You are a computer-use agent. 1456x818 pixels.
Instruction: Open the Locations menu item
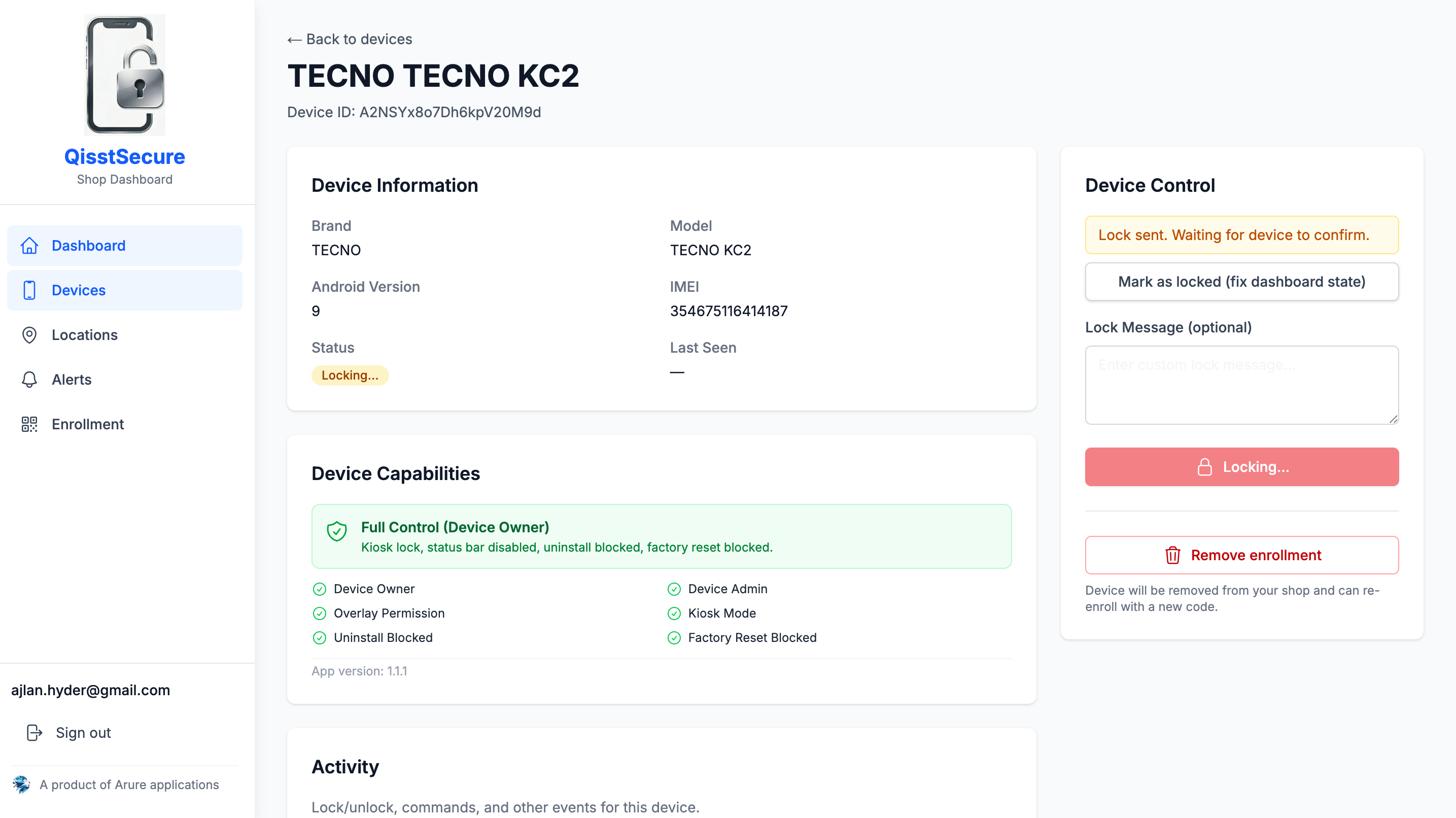pyautogui.click(x=85, y=335)
